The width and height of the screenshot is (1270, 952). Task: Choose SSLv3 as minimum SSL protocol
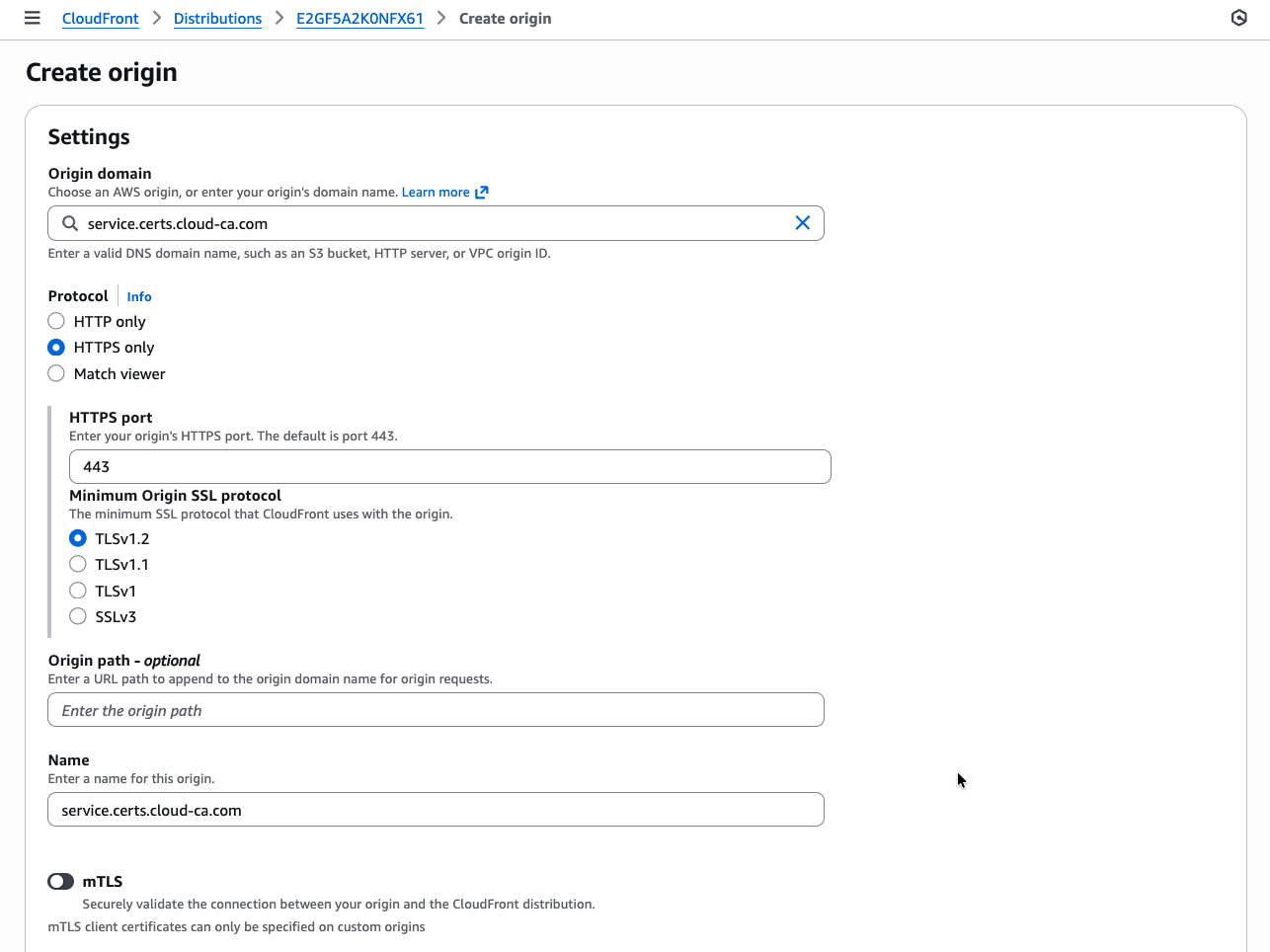pyautogui.click(x=78, y=615)
